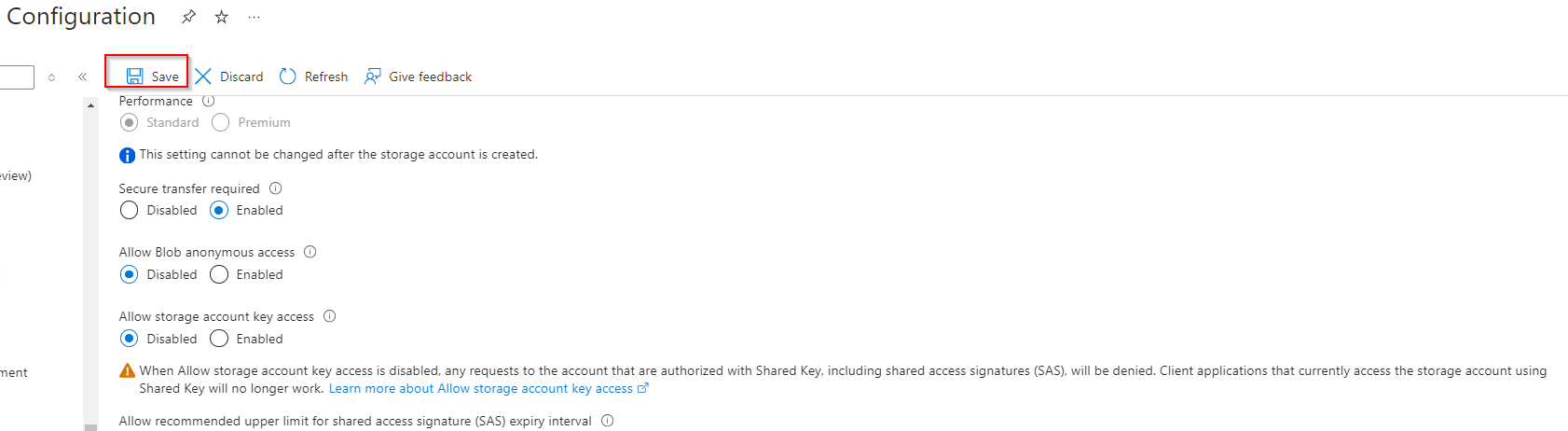Show info for Secure transfer required
The image size is (1568, 431).
[x=276, y=188]
